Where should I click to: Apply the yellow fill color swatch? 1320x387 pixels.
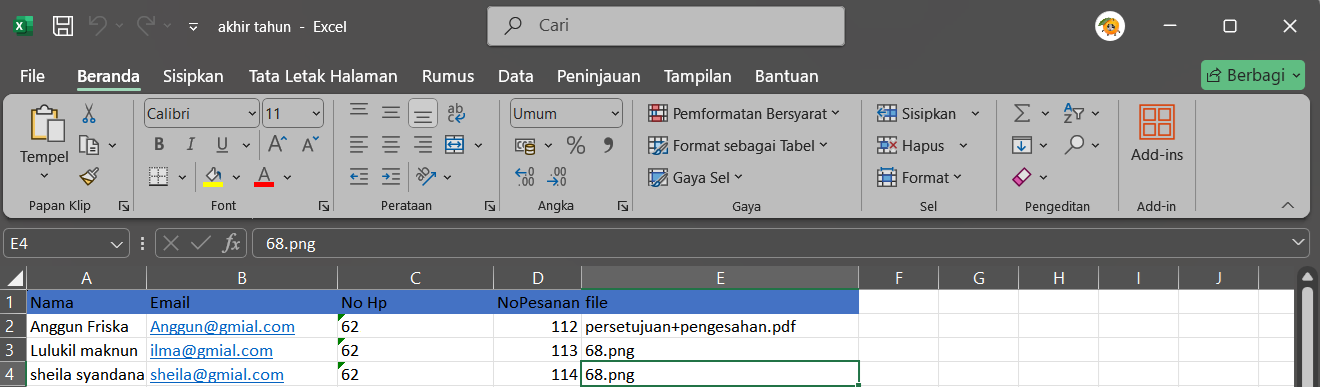[x=213, y=177]
